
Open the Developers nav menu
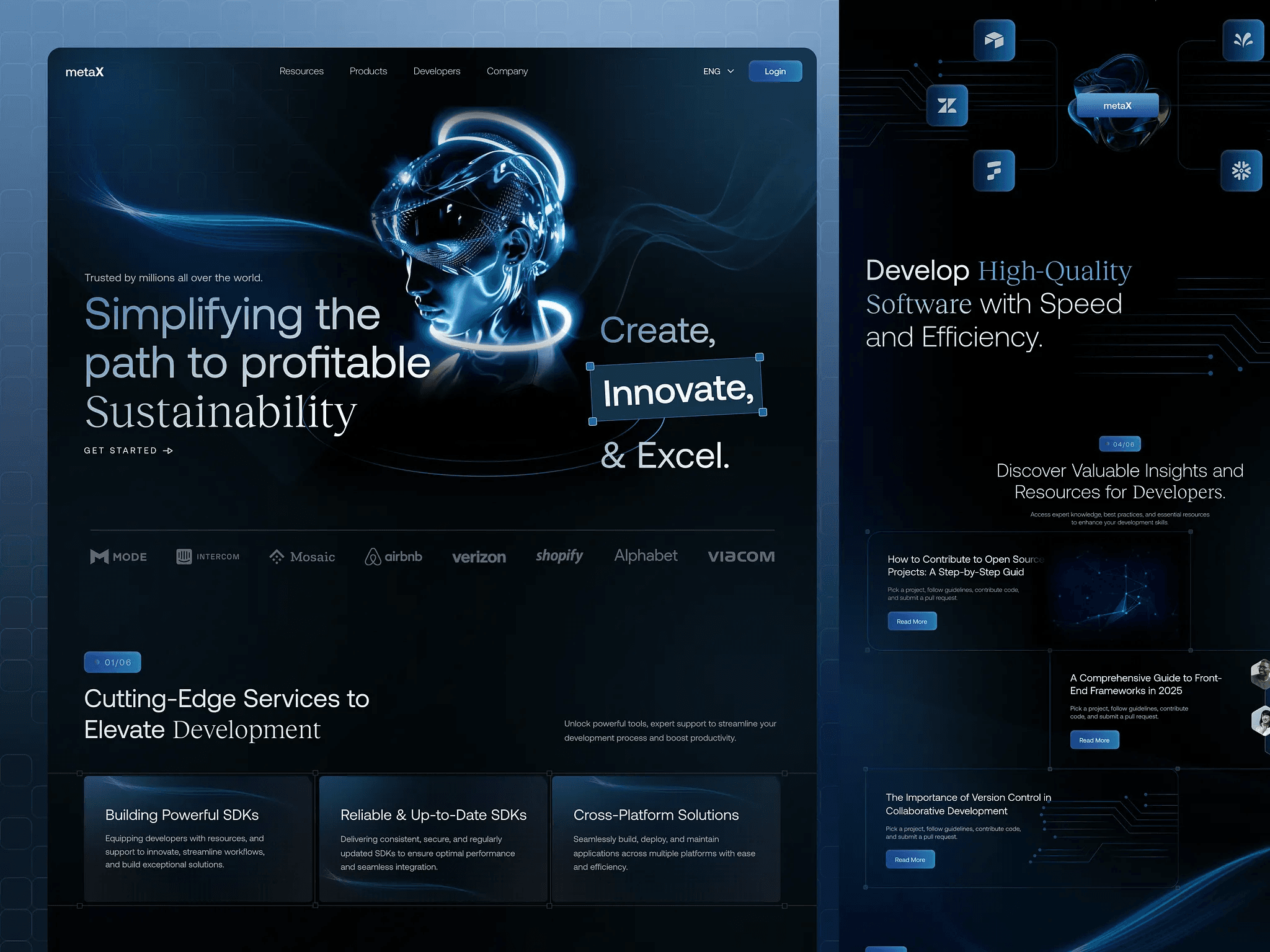[x=437, y=71]
